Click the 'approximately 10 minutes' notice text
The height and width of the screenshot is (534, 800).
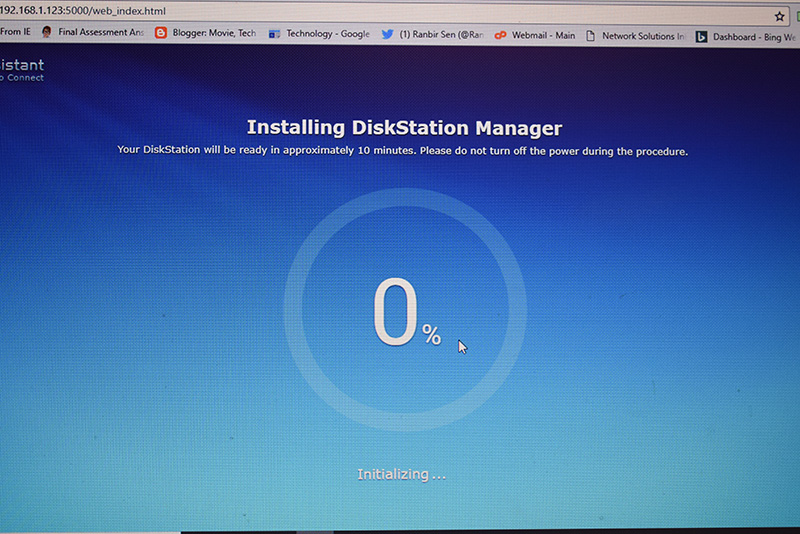pyautogui.click(x=402, y=150)
